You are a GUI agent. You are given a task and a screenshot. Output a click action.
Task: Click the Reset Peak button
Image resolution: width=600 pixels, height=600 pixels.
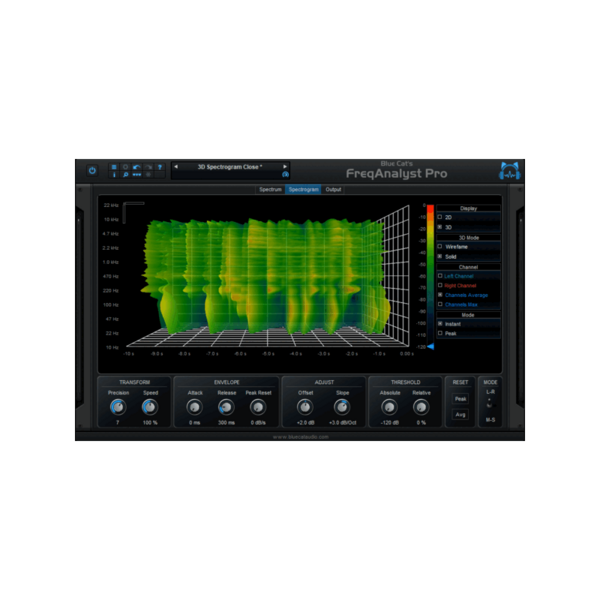(x=460, y=399)
